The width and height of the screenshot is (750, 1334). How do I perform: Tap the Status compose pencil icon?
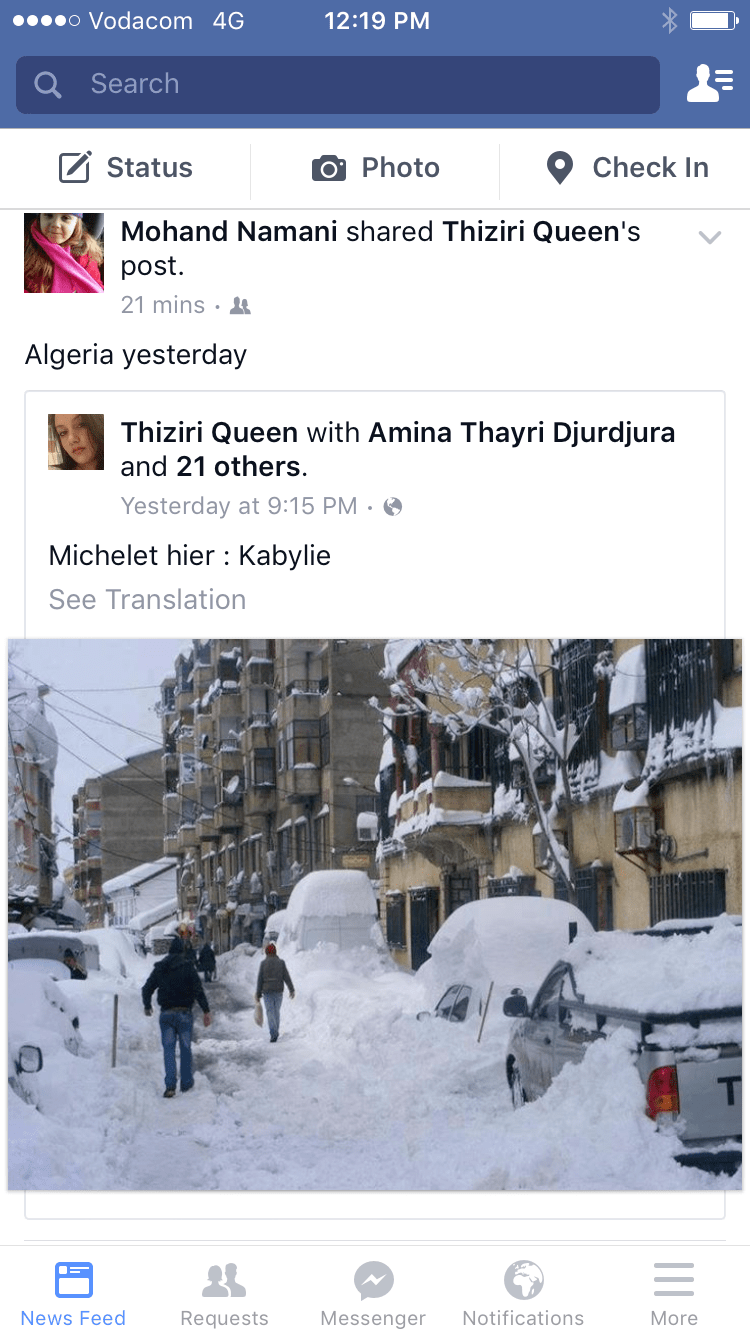(75, 168)
